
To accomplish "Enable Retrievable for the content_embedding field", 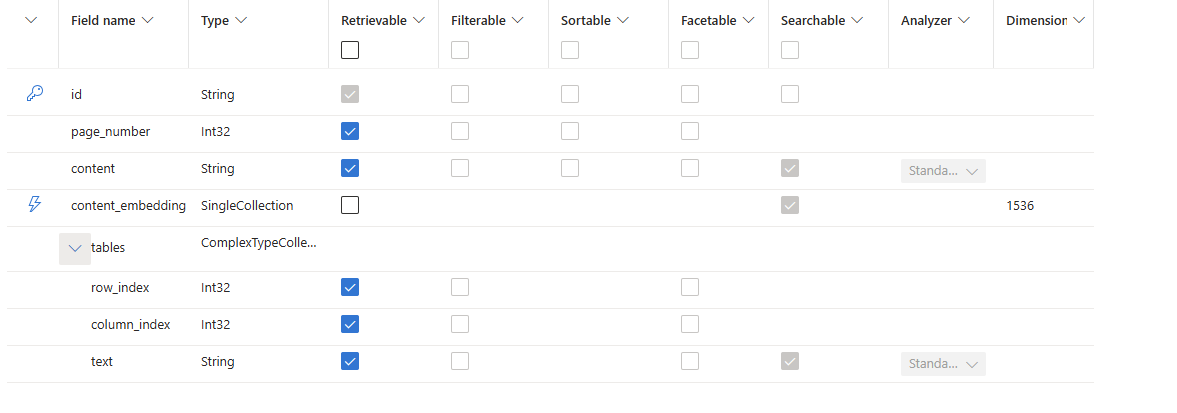I will pos(350,205).
